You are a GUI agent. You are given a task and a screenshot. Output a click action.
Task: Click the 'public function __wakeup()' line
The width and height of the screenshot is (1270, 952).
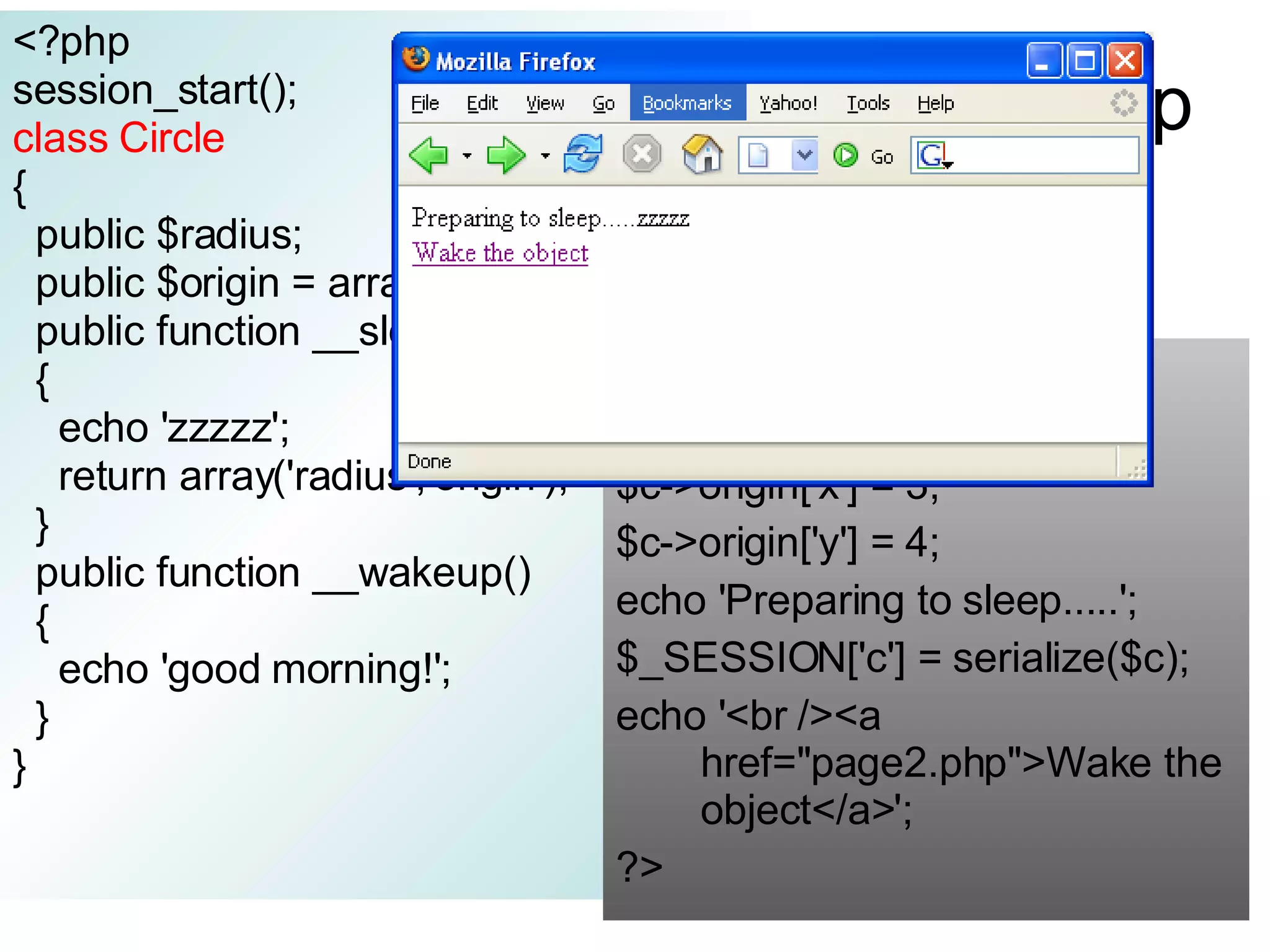pos(283,573)
